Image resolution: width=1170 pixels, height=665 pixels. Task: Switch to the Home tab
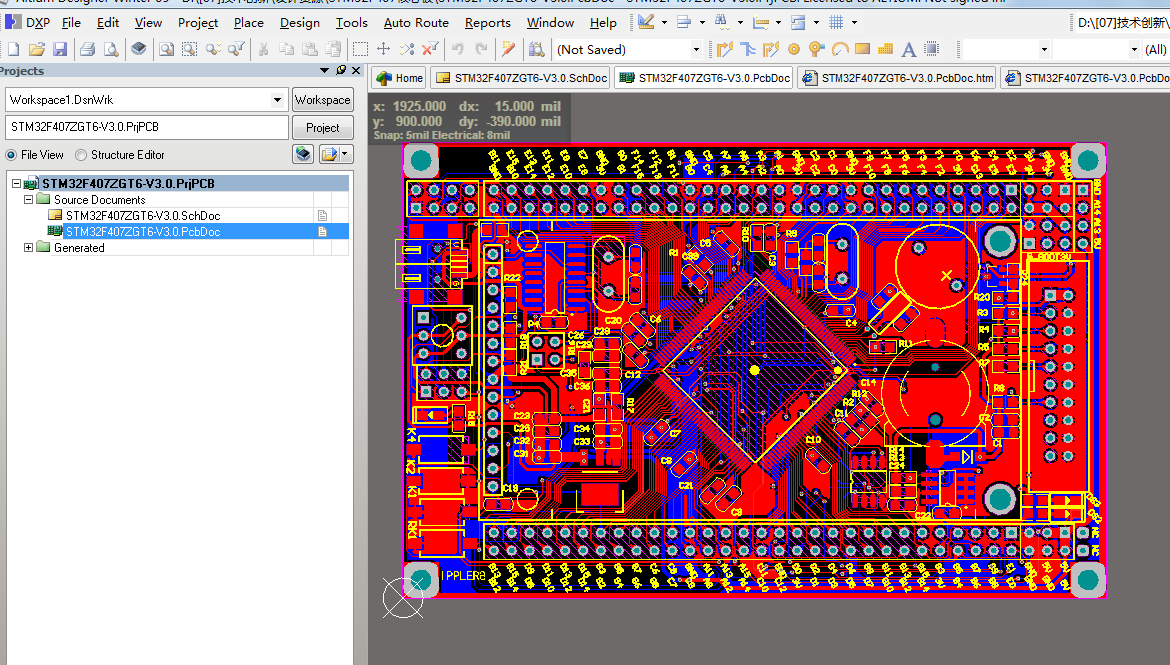tap(400, 78)
